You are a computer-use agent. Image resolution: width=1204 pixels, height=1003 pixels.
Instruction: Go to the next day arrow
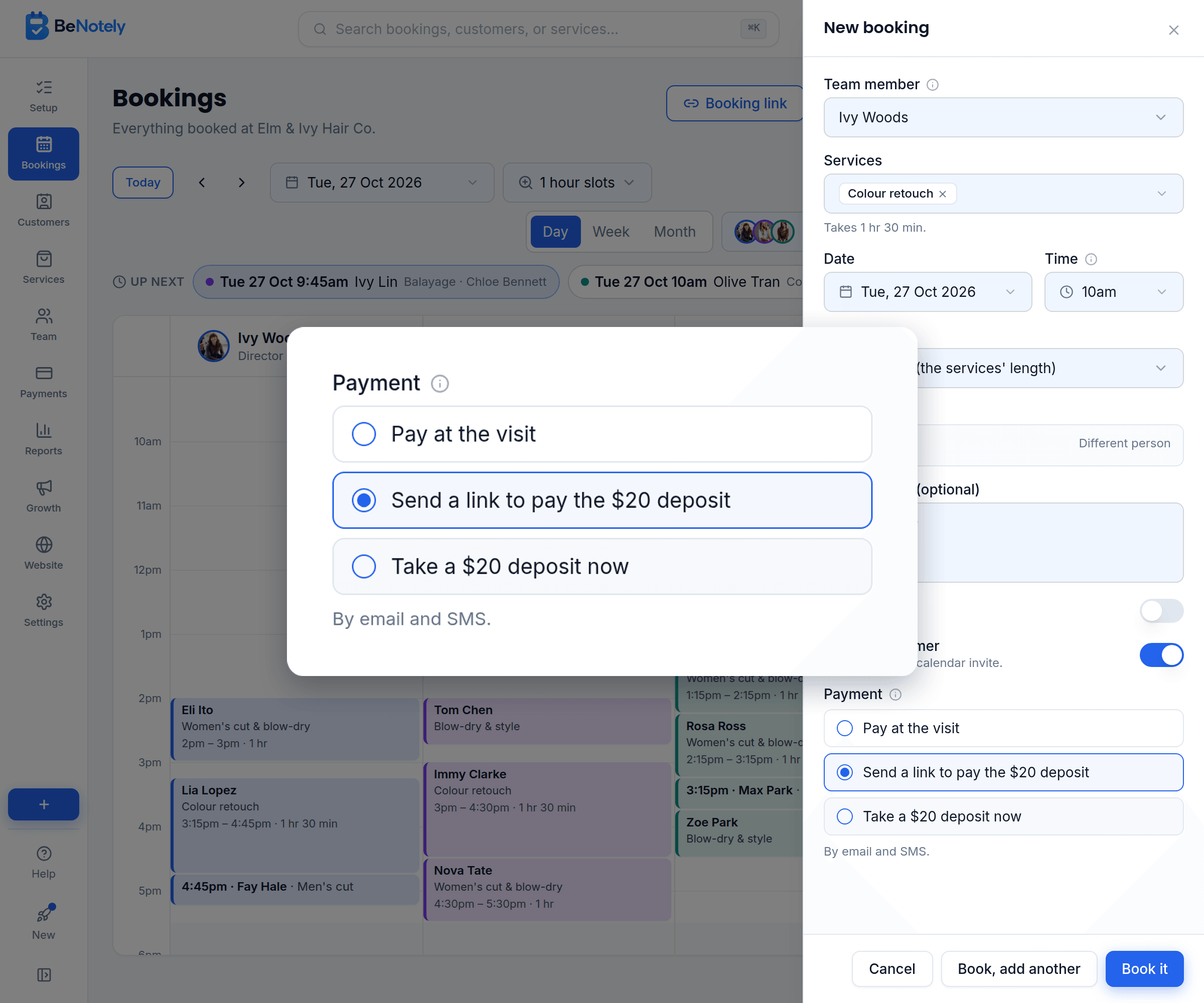241,182
